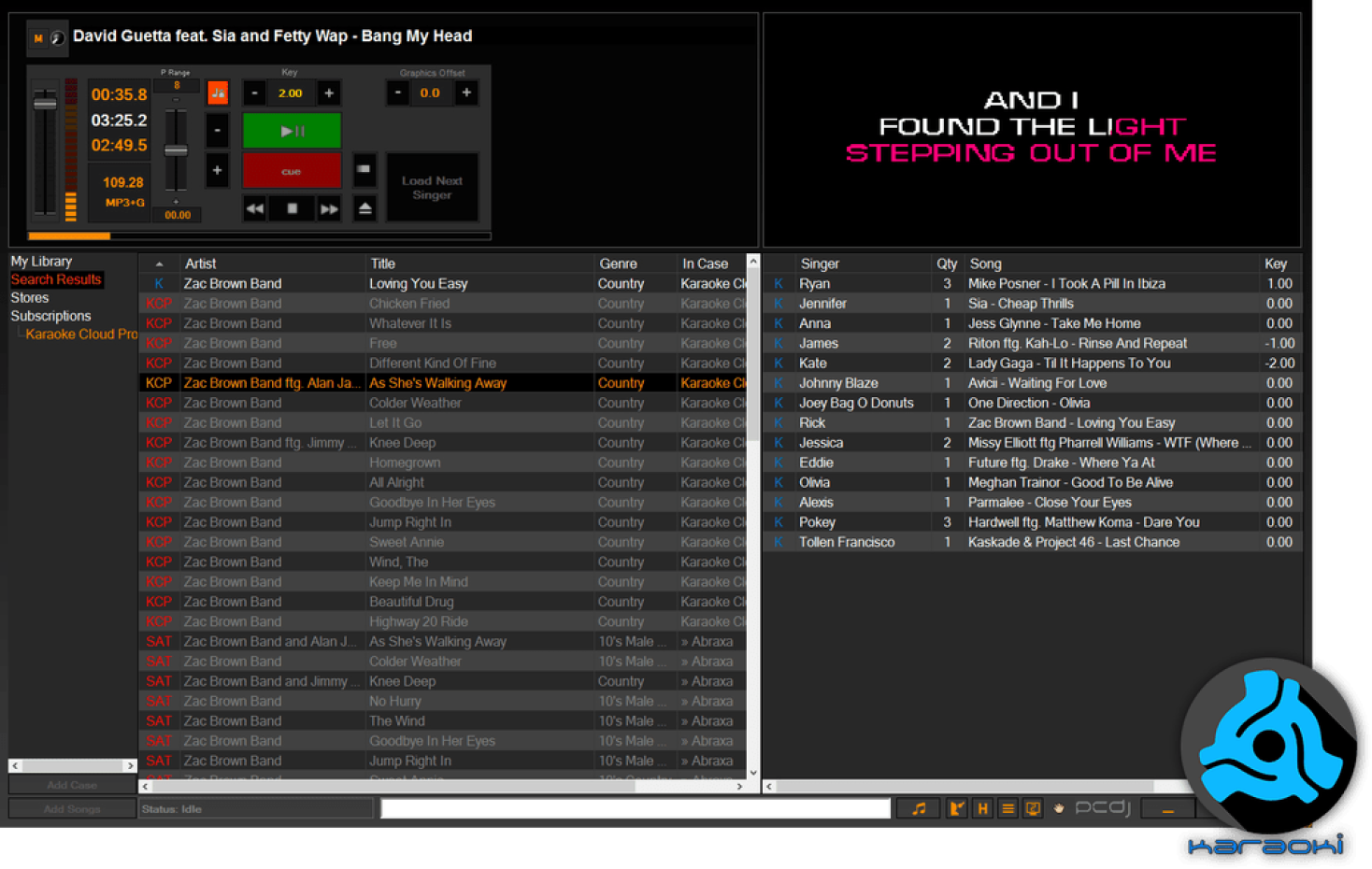Image resolution: width=1372 pixels, height=869 pixels.
Task: Open Karaoke Cloud Pro subscription
Action: [x=81, y=335]
